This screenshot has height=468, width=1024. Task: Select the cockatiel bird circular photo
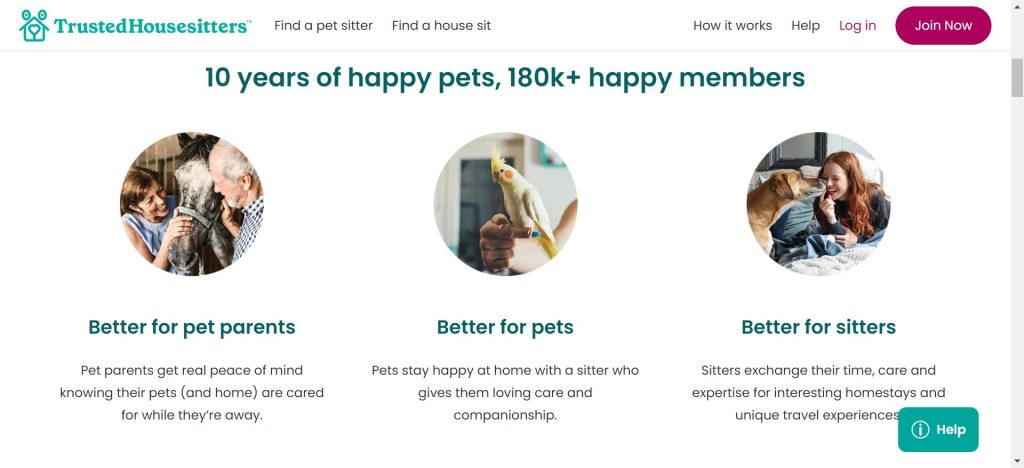click(505, 204)
